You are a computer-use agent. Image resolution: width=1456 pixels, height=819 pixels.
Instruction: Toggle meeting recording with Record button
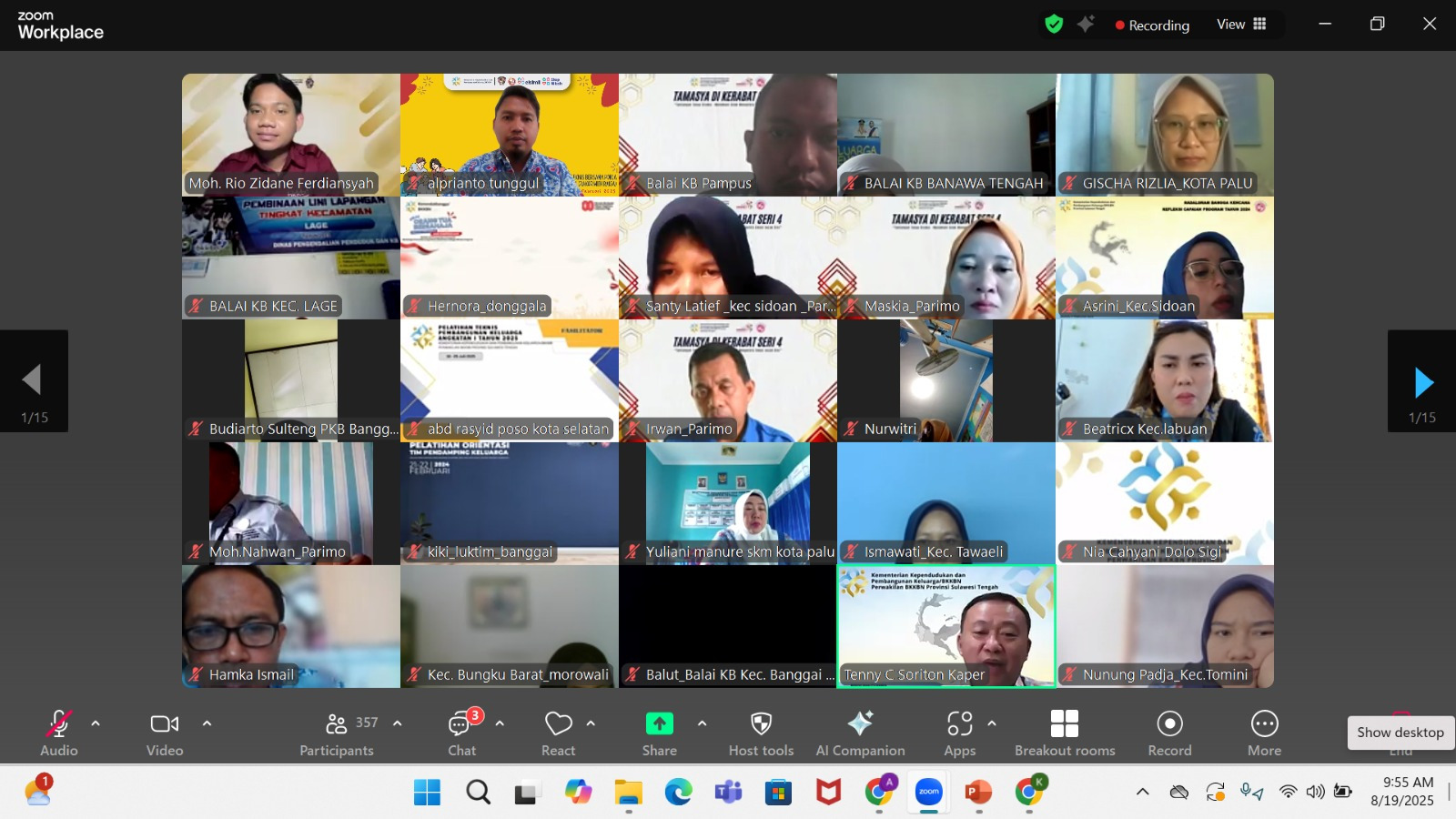(1169, 733)
